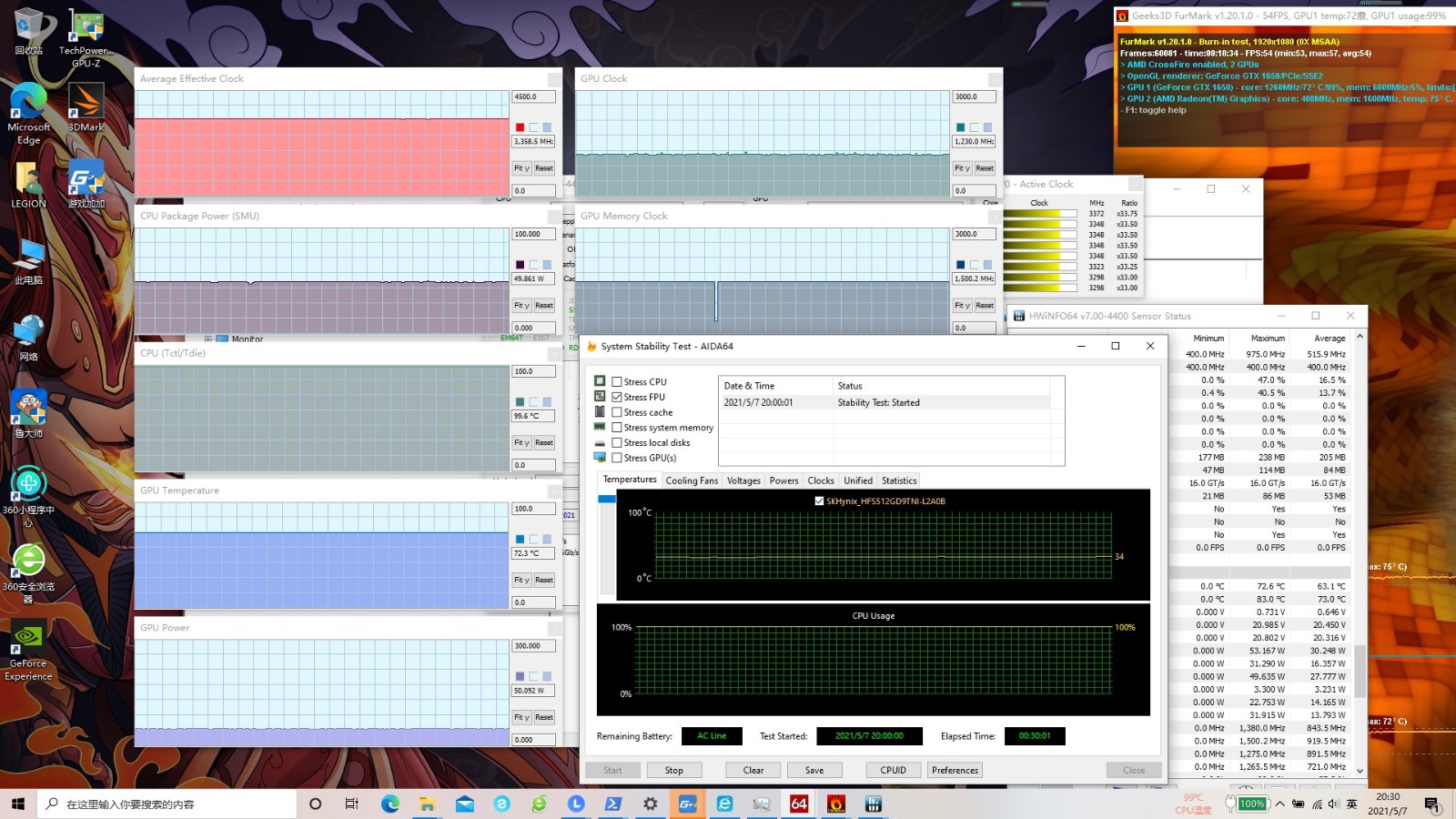1456x819 pixels.
Task: Open the Windows notification center icon
Action: (x=1432, y=804)
